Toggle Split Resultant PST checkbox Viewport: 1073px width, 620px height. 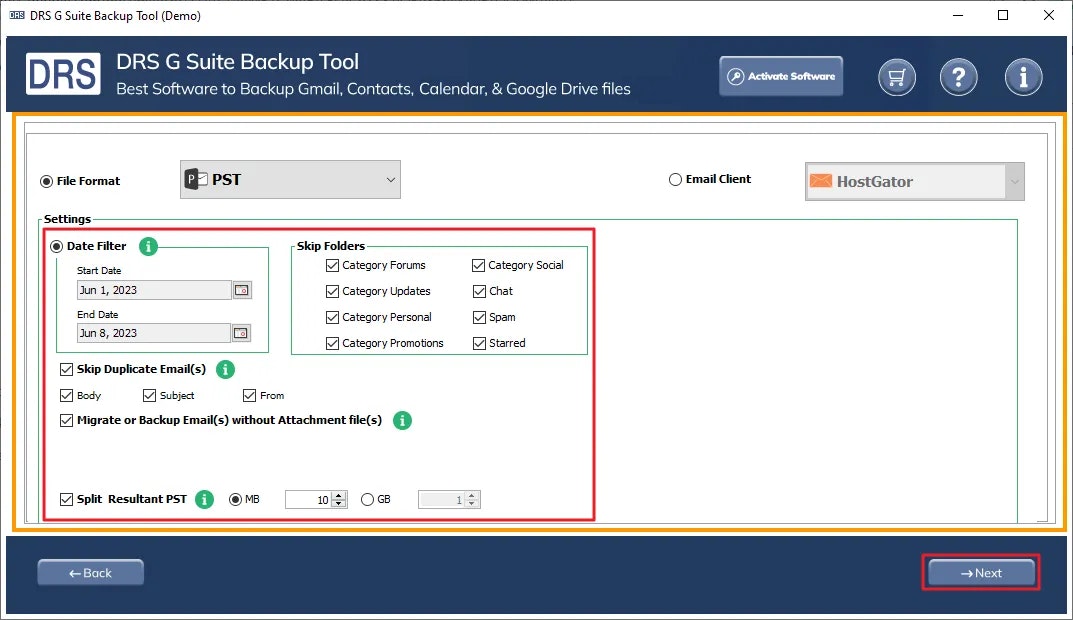point(66,500)
